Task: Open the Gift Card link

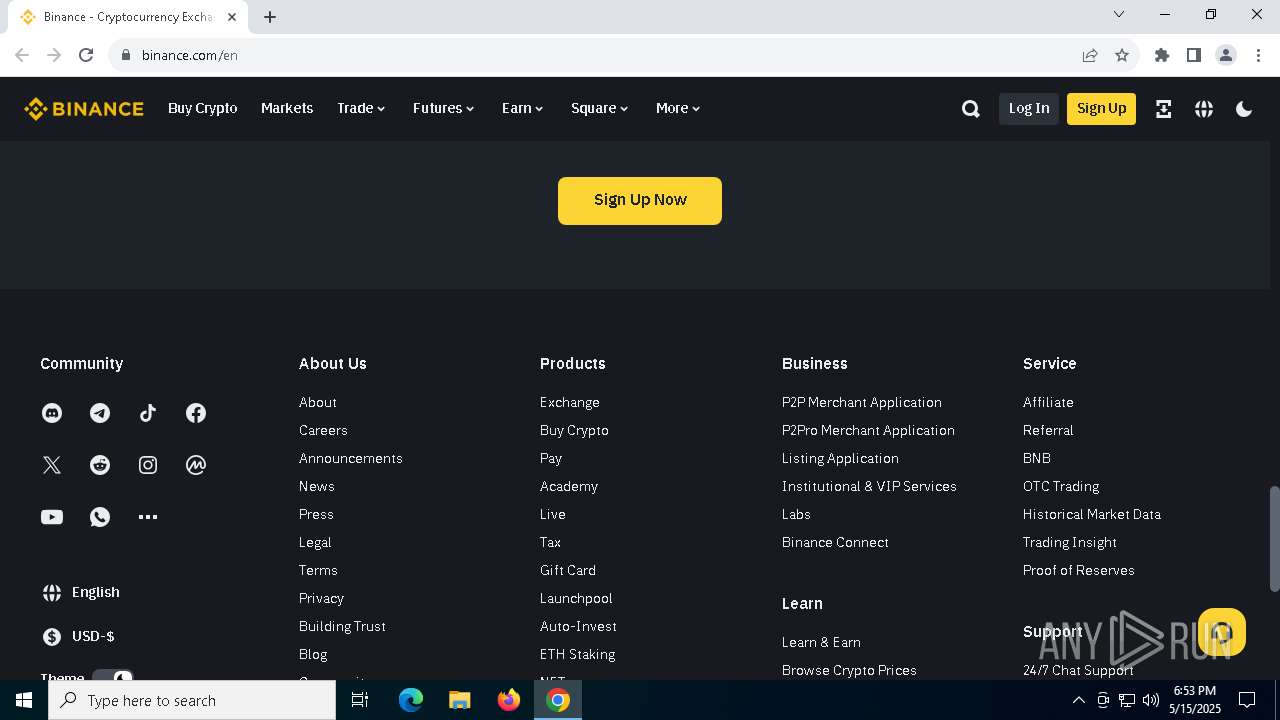Action: click(x=568, y=570)
